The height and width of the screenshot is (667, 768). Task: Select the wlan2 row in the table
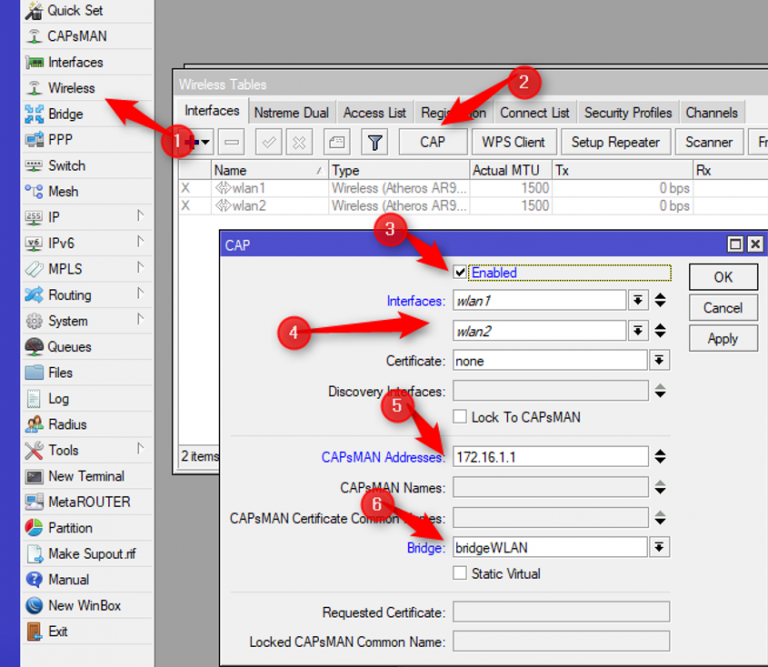(x=270, y=206)
